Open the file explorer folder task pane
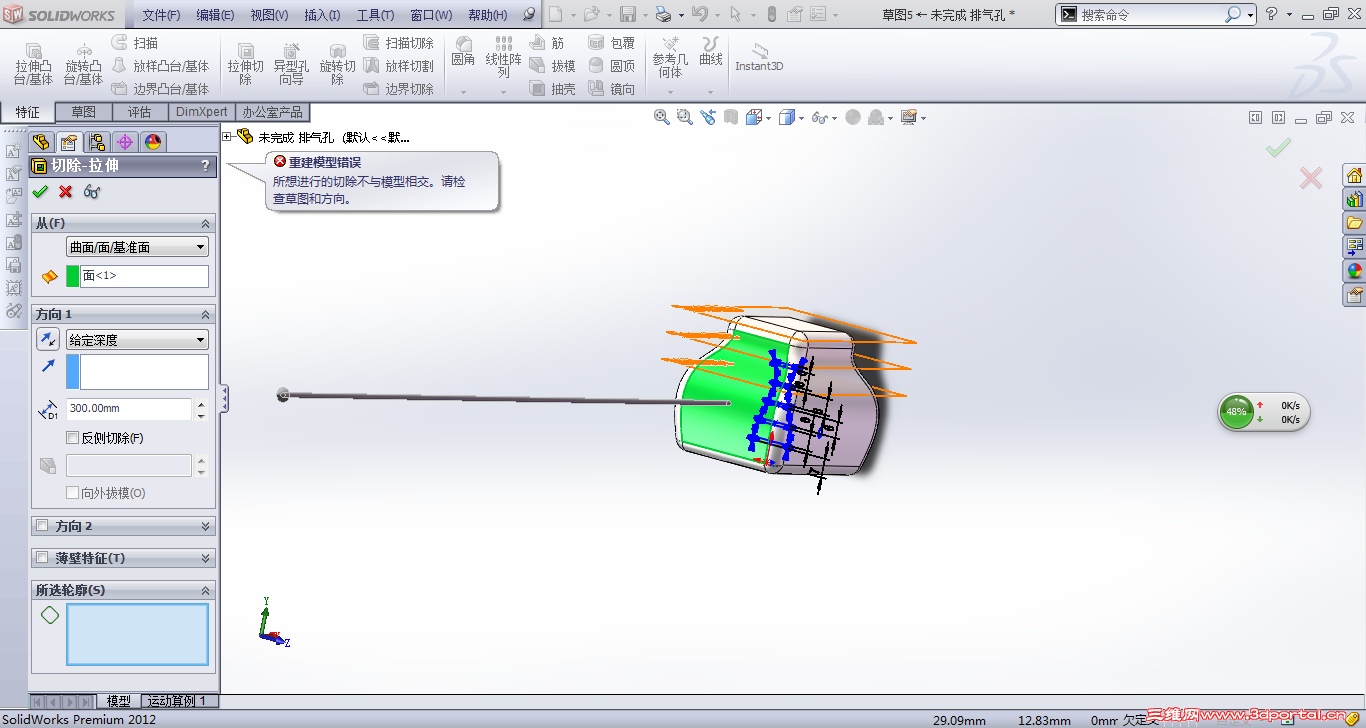The width and height of the screenshot is (1366, 728). pos(1354,222)
